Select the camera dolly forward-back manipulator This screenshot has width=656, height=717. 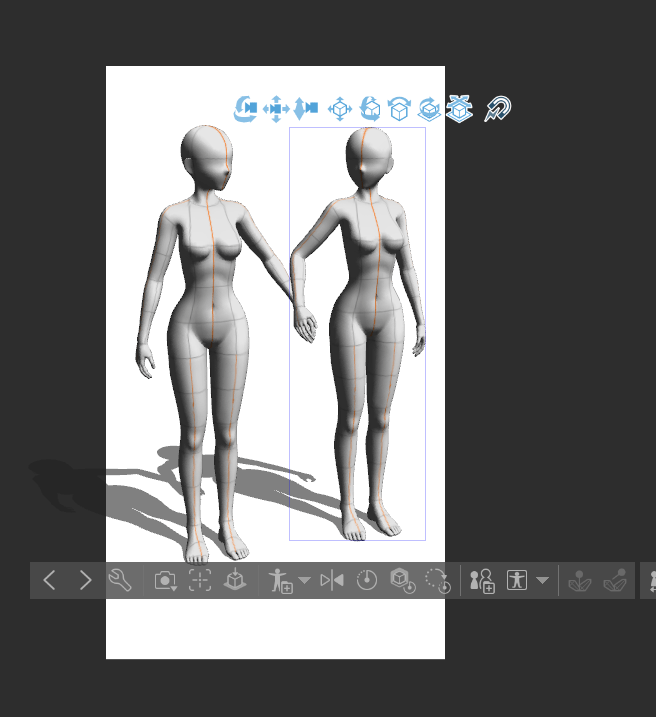(x=305, y=109)
